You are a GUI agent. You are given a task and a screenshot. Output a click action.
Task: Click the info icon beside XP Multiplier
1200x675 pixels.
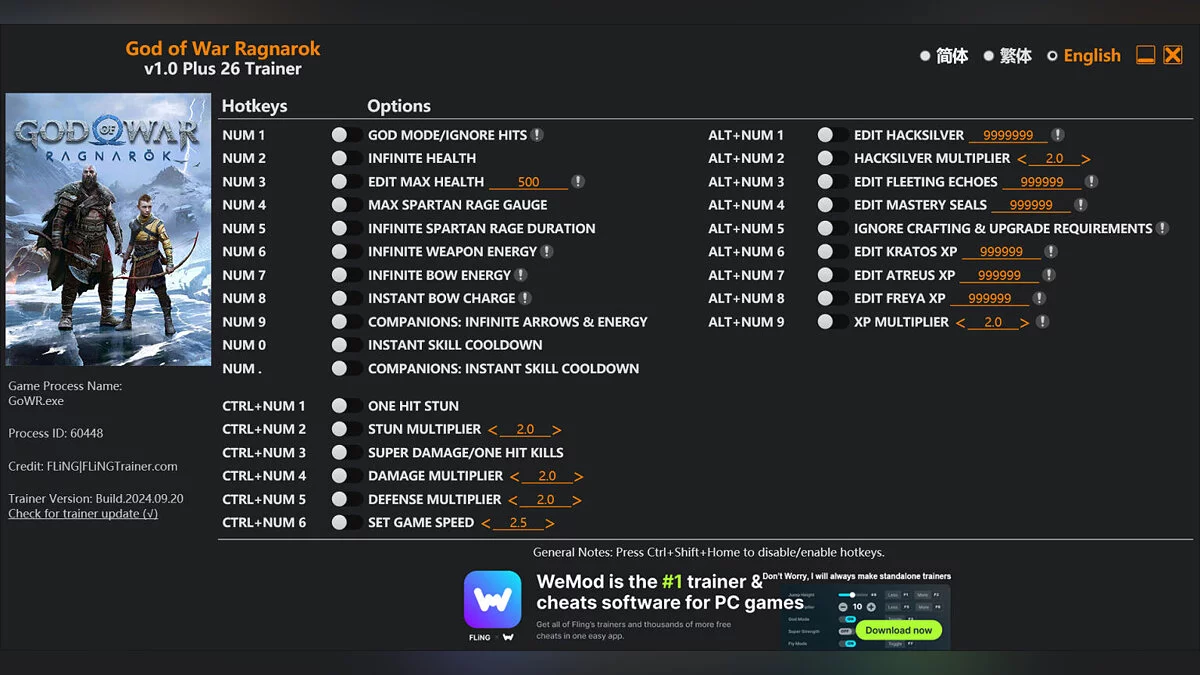(x=1043, y=322)
